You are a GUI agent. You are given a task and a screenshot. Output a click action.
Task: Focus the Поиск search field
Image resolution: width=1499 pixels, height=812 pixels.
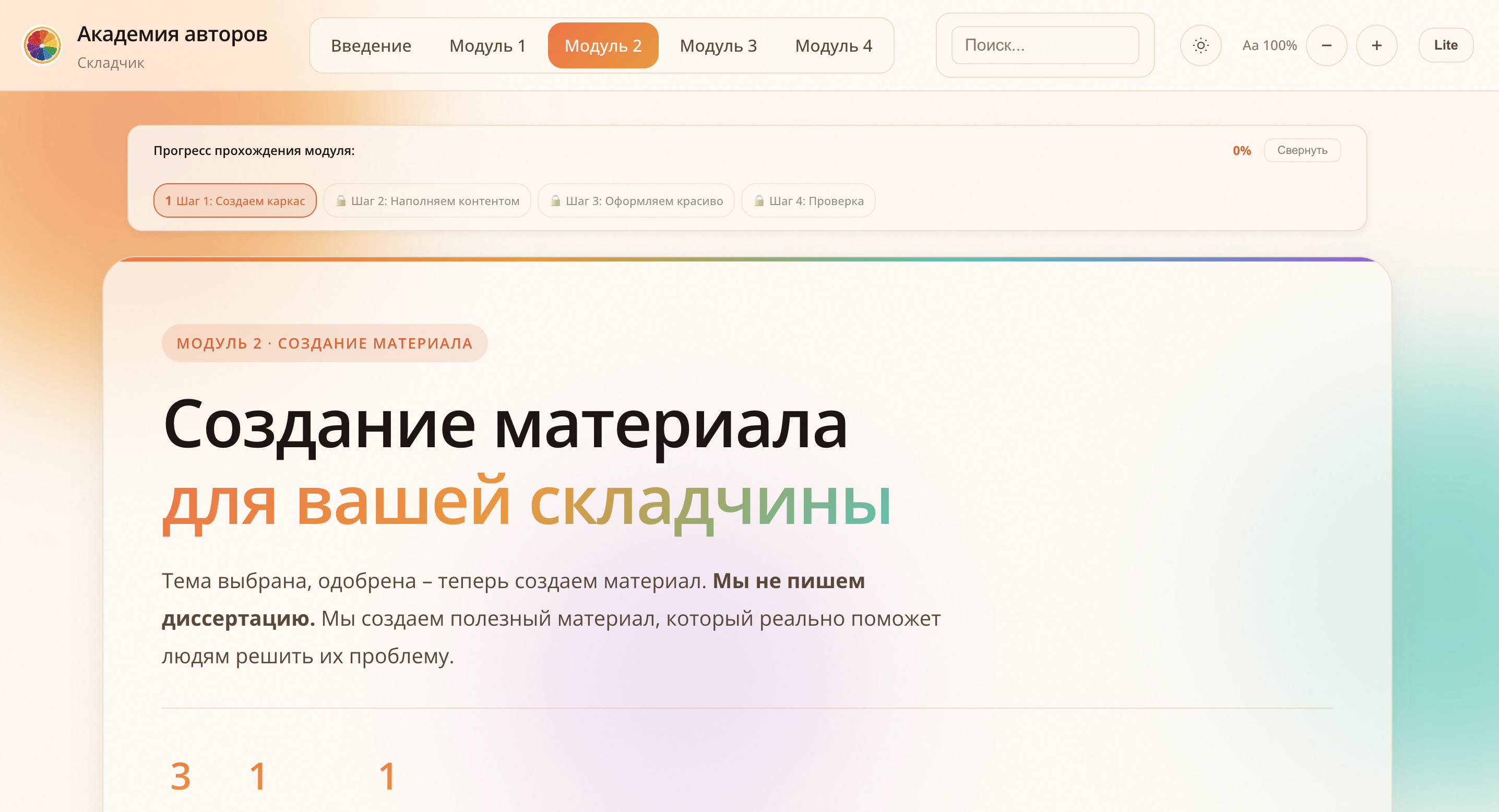click(1044, 45)
